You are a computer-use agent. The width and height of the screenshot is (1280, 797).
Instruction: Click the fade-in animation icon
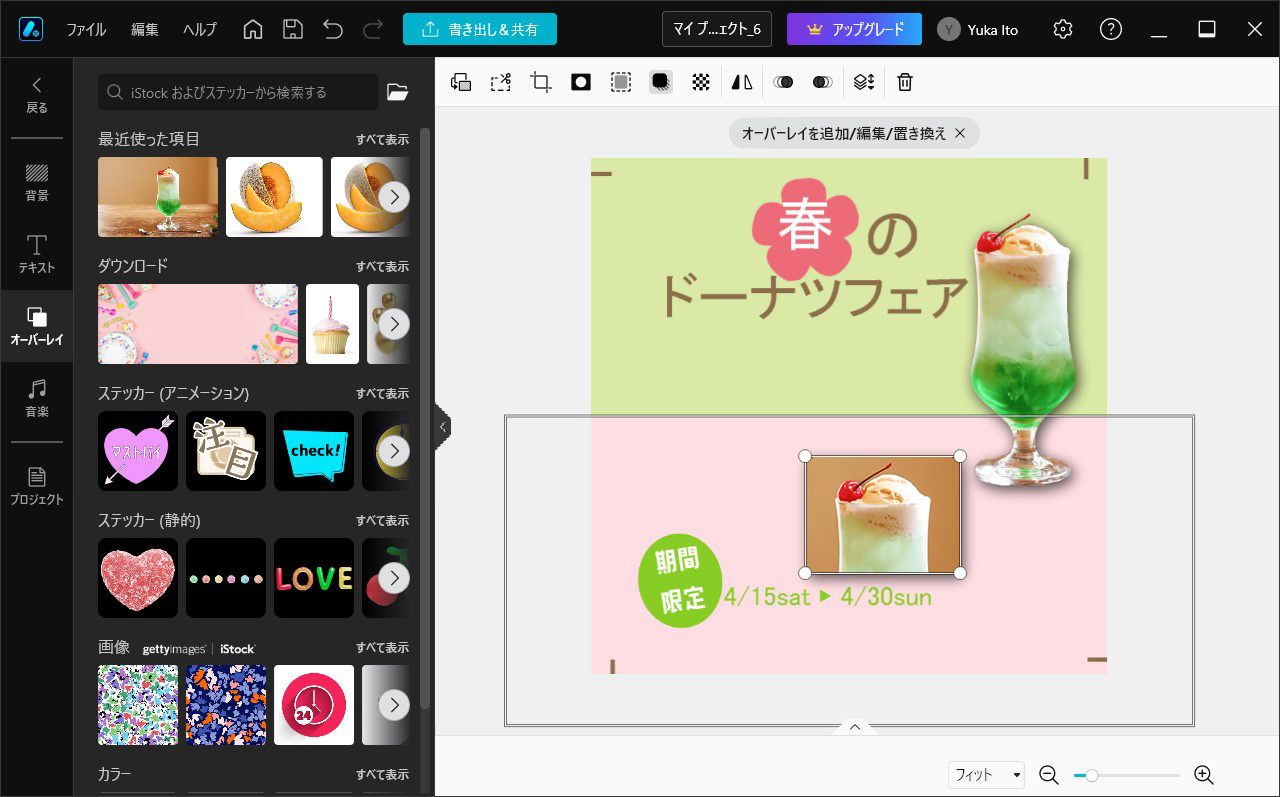783,82
